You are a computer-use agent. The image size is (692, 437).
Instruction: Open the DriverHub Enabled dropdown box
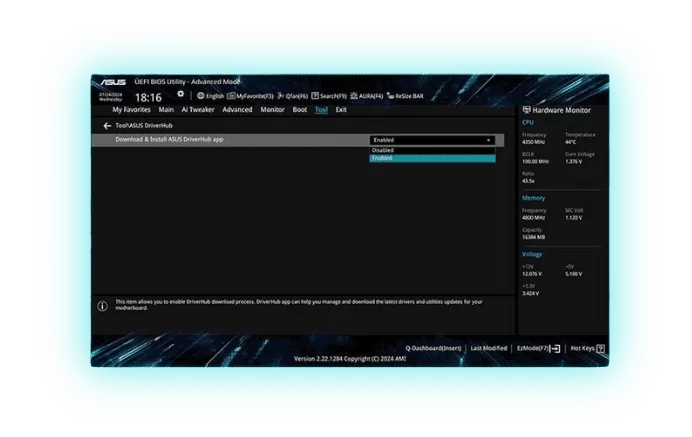(x=432, y=140)
